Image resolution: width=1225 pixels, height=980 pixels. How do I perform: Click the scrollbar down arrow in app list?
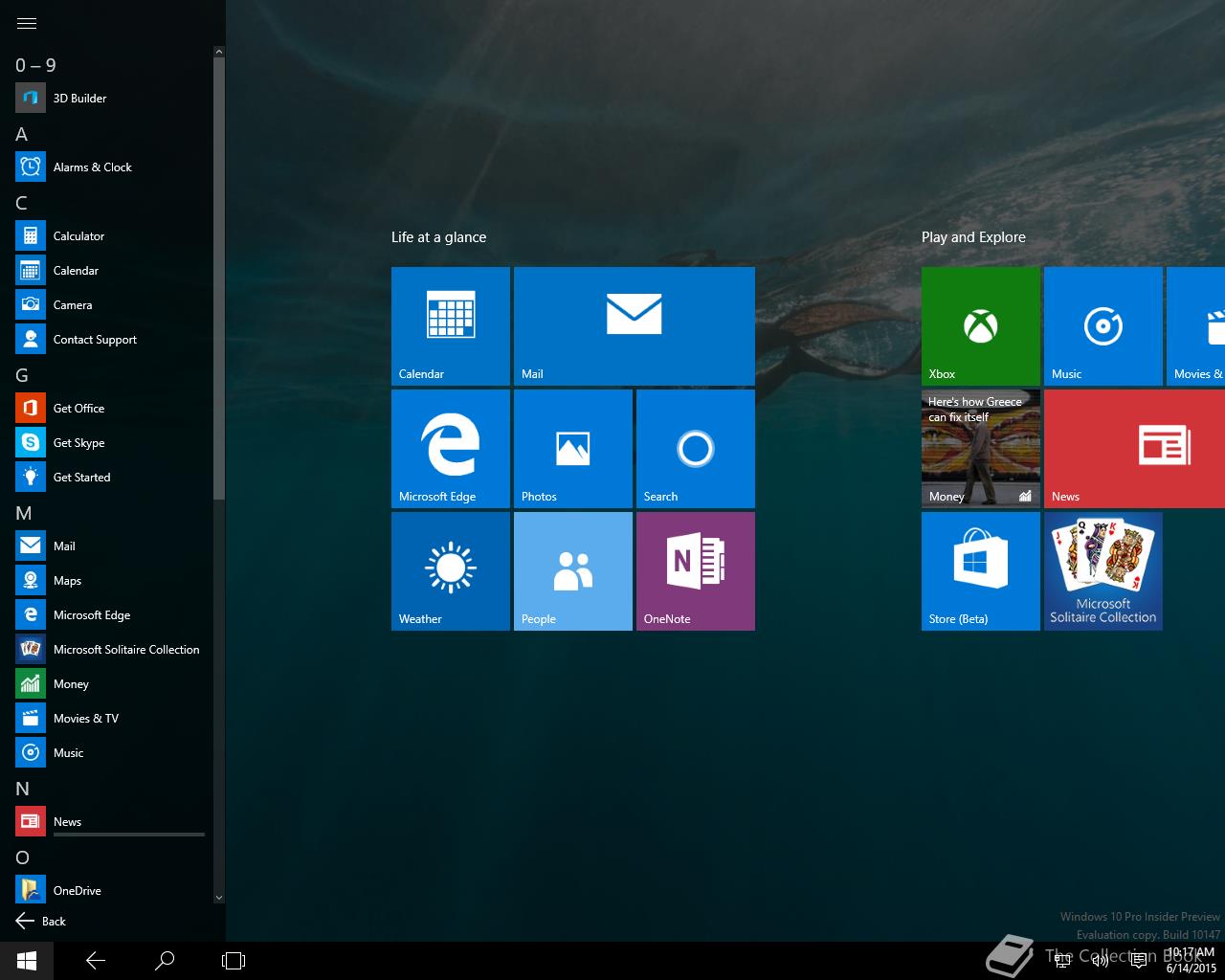[219, 897]
